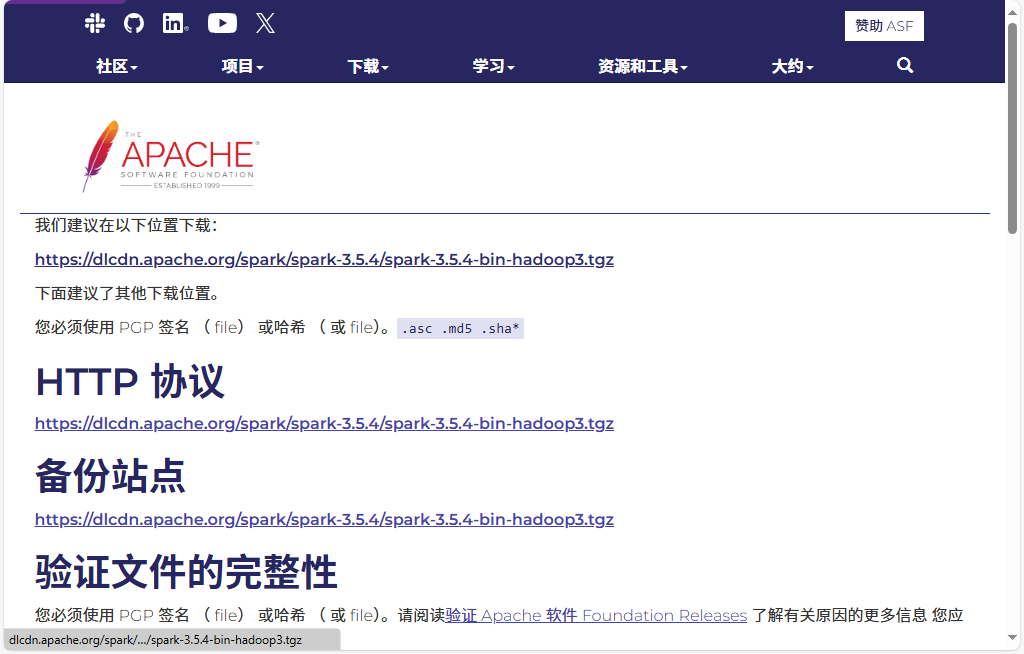This screenshot has height=654, width=1024.
Task: Open the Slack icon link
Action: point(95,24)
